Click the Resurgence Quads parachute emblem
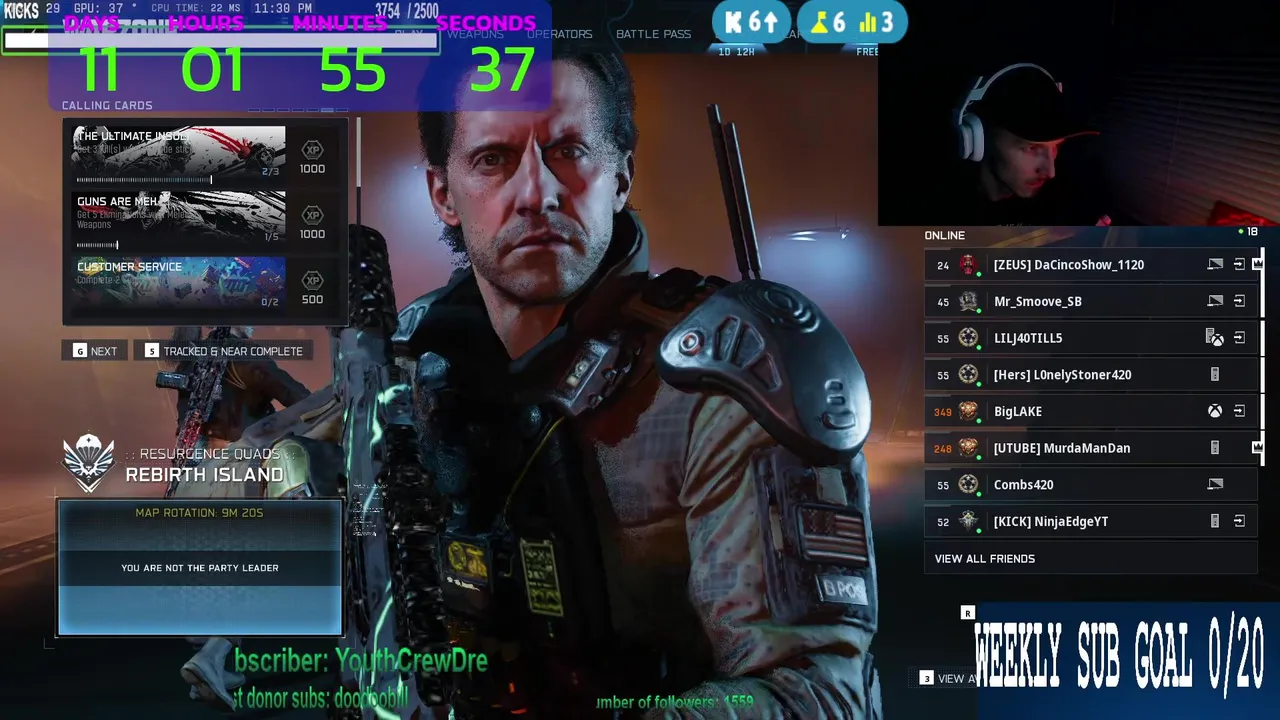The width and height of the screenshot is (1280, 720). (x=89, y=462)
